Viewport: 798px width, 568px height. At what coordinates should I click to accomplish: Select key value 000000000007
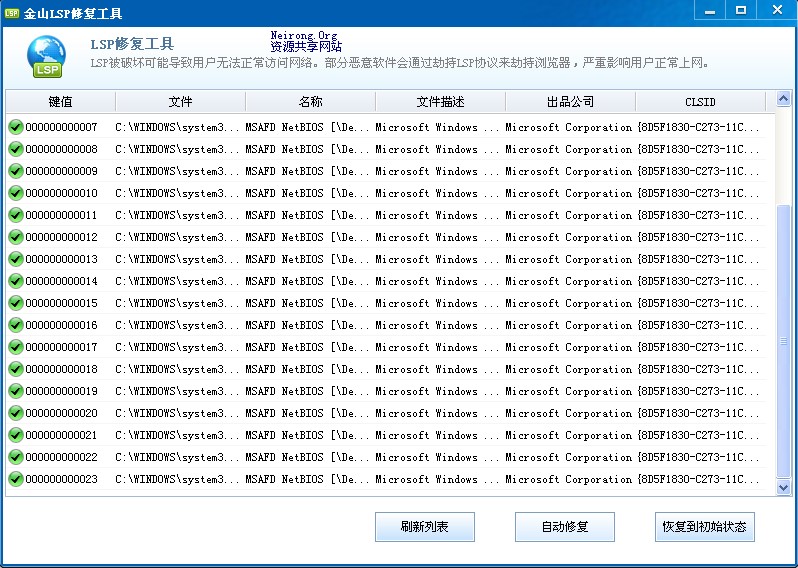[x=61, y=127]
